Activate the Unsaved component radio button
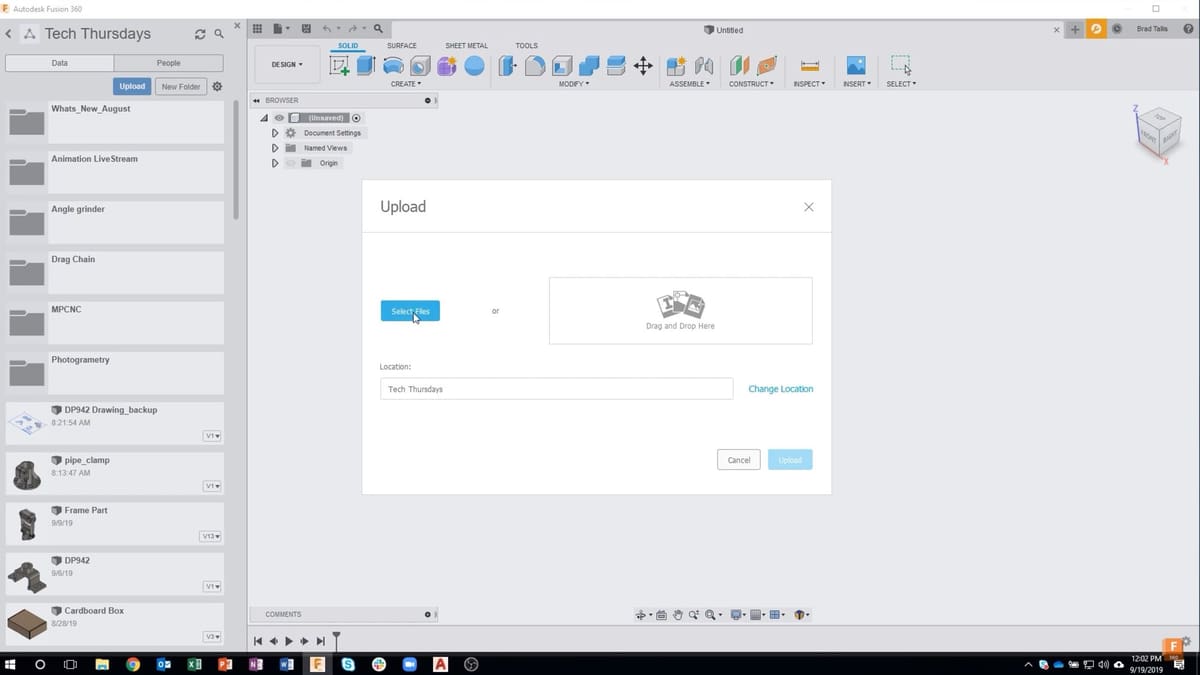The width and height of the screenshot is (1200, 675). click(356, 118)
